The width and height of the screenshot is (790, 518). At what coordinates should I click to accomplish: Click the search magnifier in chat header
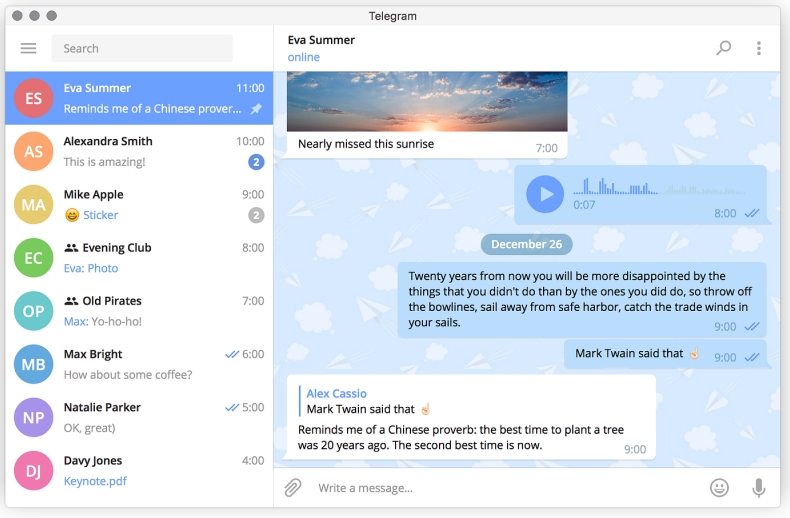point(723,48)
